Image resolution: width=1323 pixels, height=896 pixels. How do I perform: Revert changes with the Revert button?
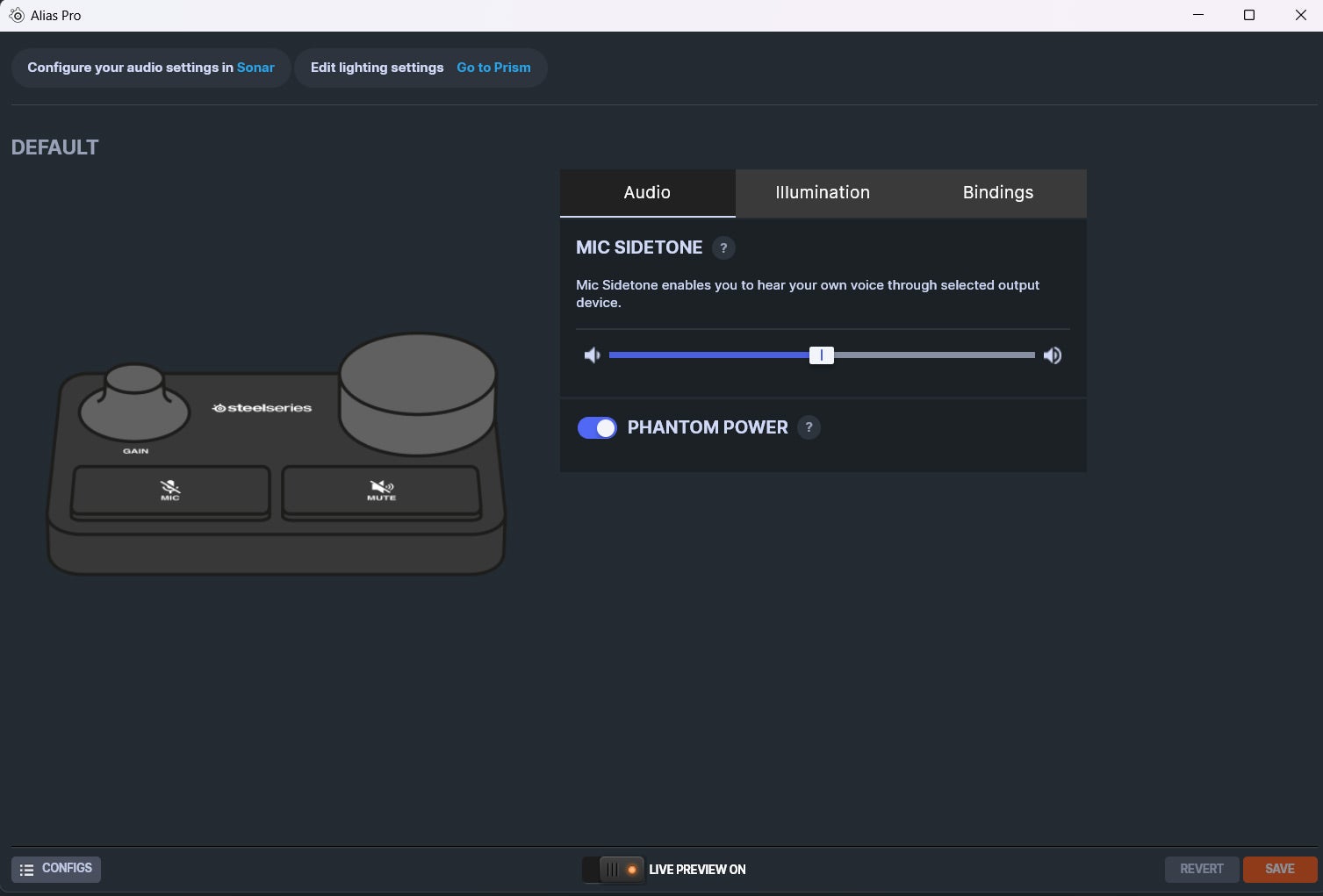click(1201, 869)
